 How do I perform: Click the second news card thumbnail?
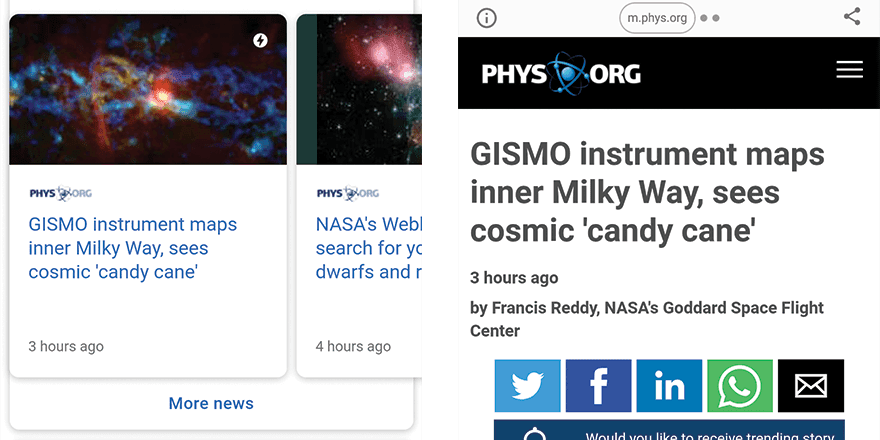pos(355,90)
